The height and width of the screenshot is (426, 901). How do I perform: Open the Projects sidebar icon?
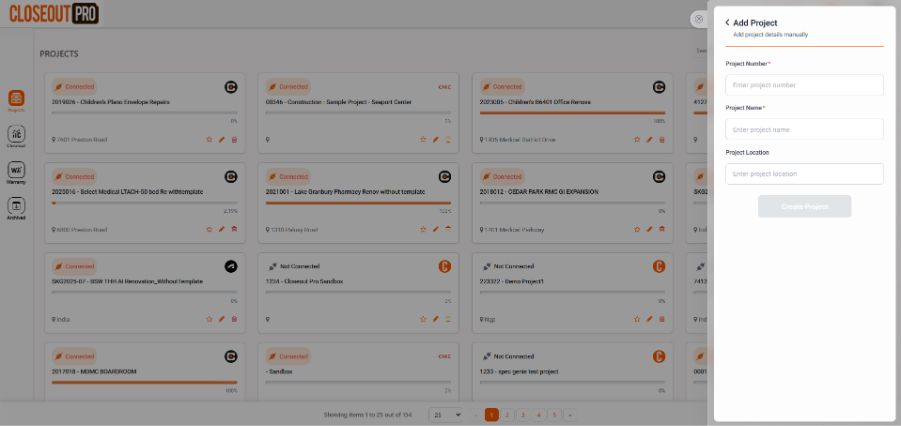pyautogui.click(x=16, y=98)
